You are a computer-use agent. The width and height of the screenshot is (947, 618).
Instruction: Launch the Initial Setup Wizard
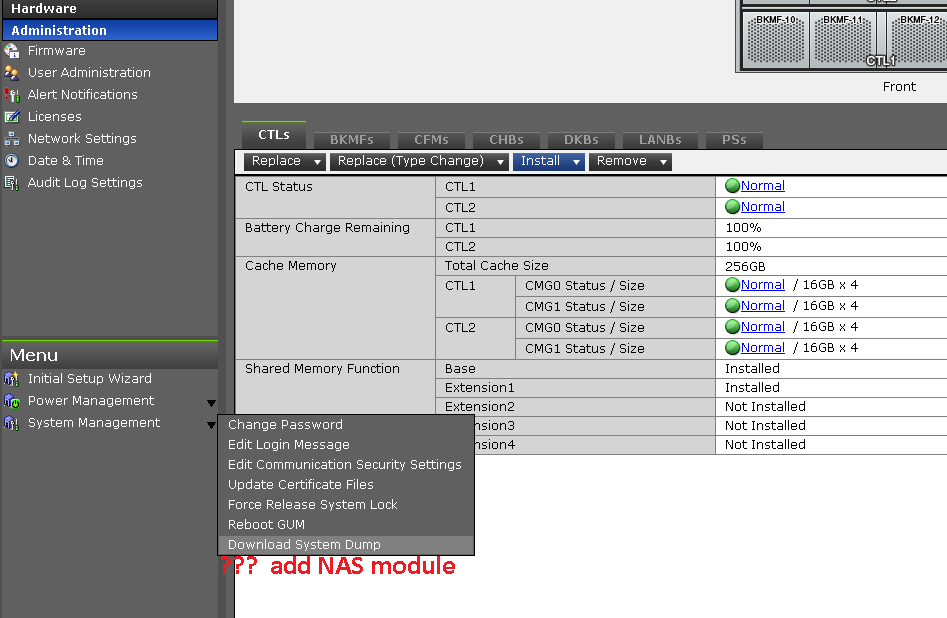(90, 379)
